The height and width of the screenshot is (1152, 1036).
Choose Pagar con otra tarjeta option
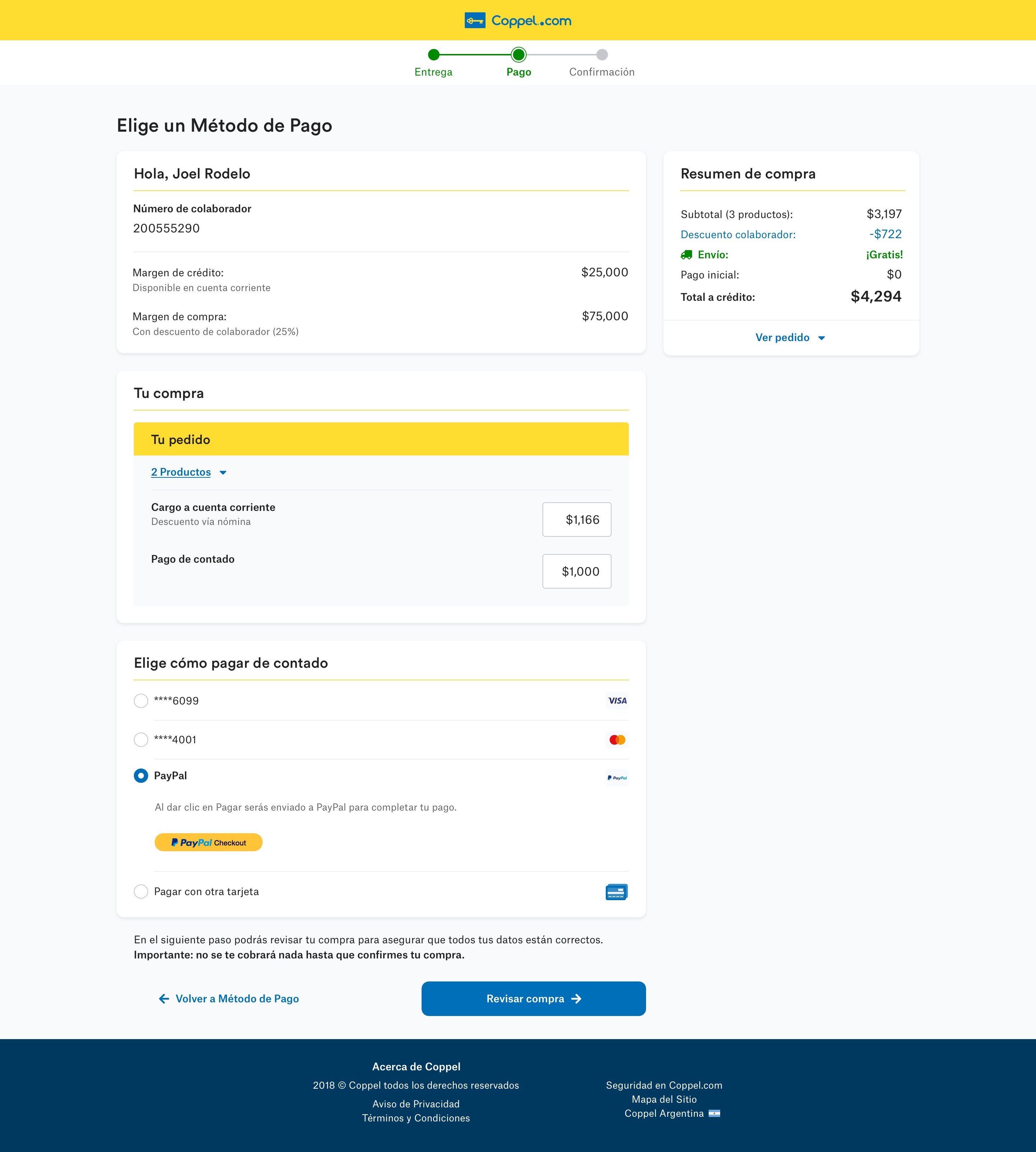click(141, 891)
